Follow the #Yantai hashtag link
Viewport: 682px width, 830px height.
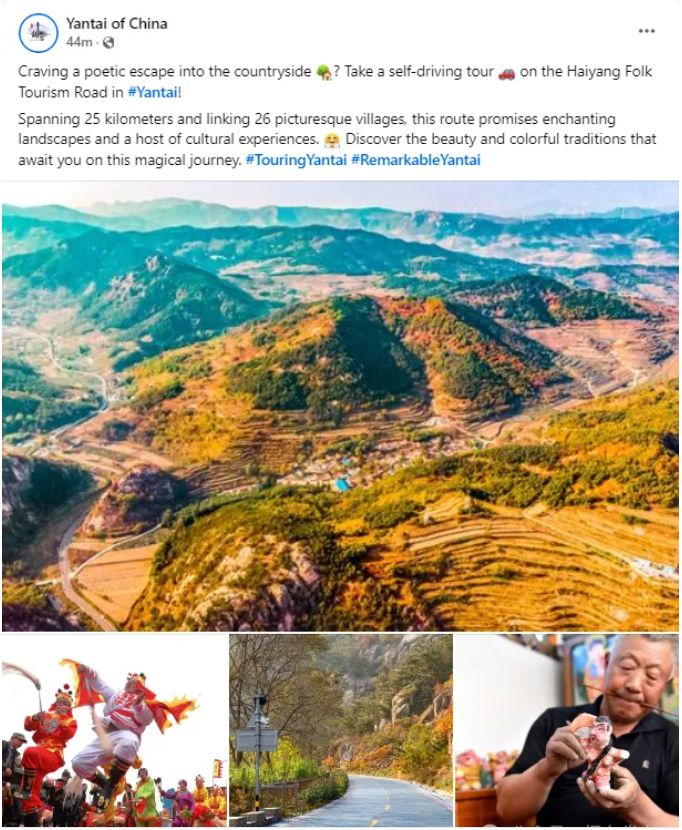pyautogui.click(x=153, y=92)
